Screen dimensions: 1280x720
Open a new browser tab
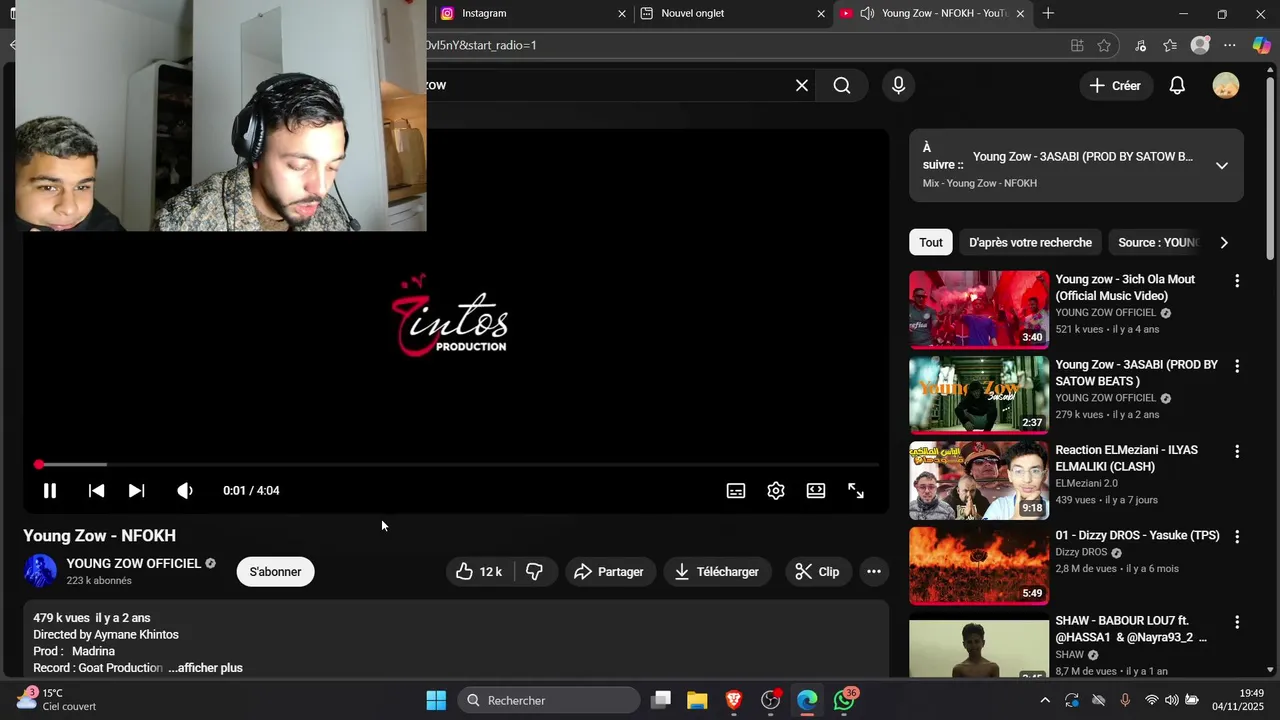(x=1048, y=14)
